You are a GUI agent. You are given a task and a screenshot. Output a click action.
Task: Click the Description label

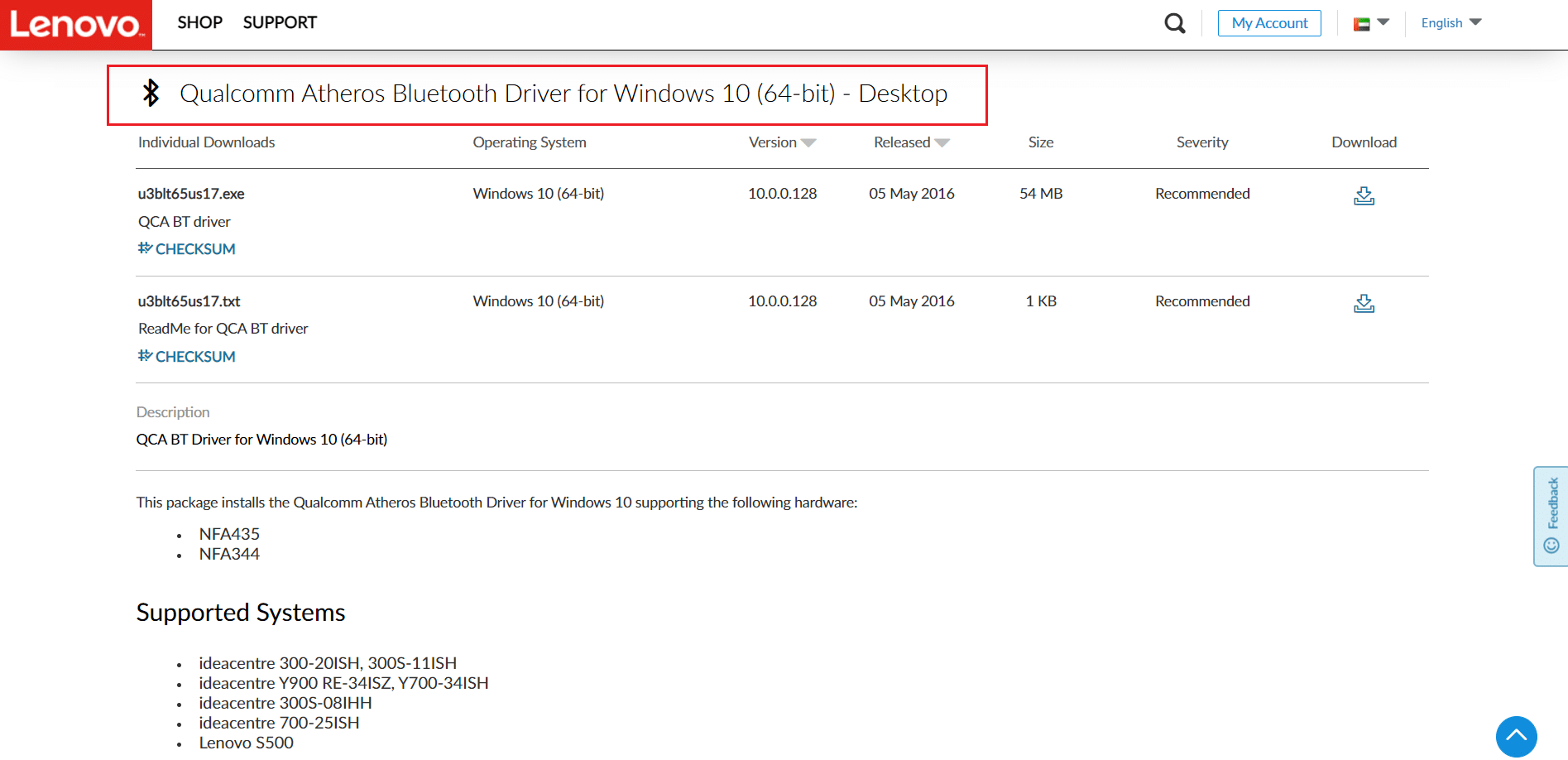click(x=173, y=412)
